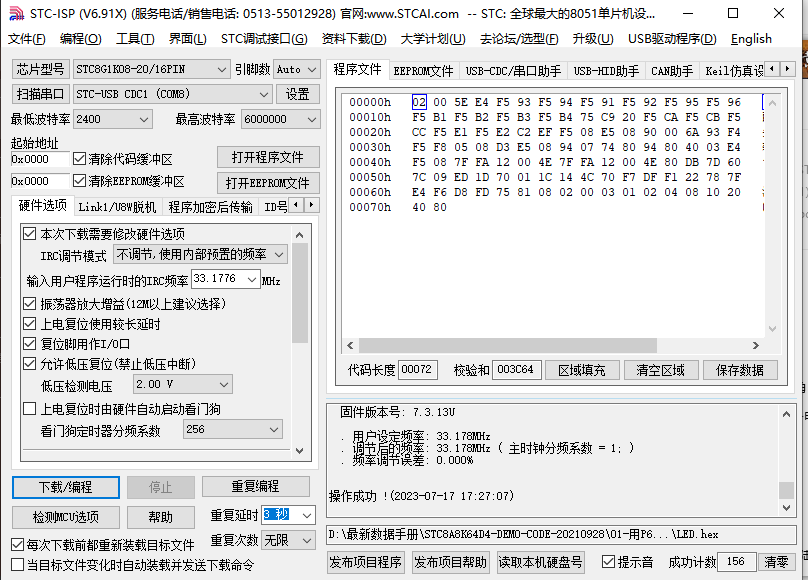Click 区域填充 button
The image size is (808, 580).
(582, 370)
